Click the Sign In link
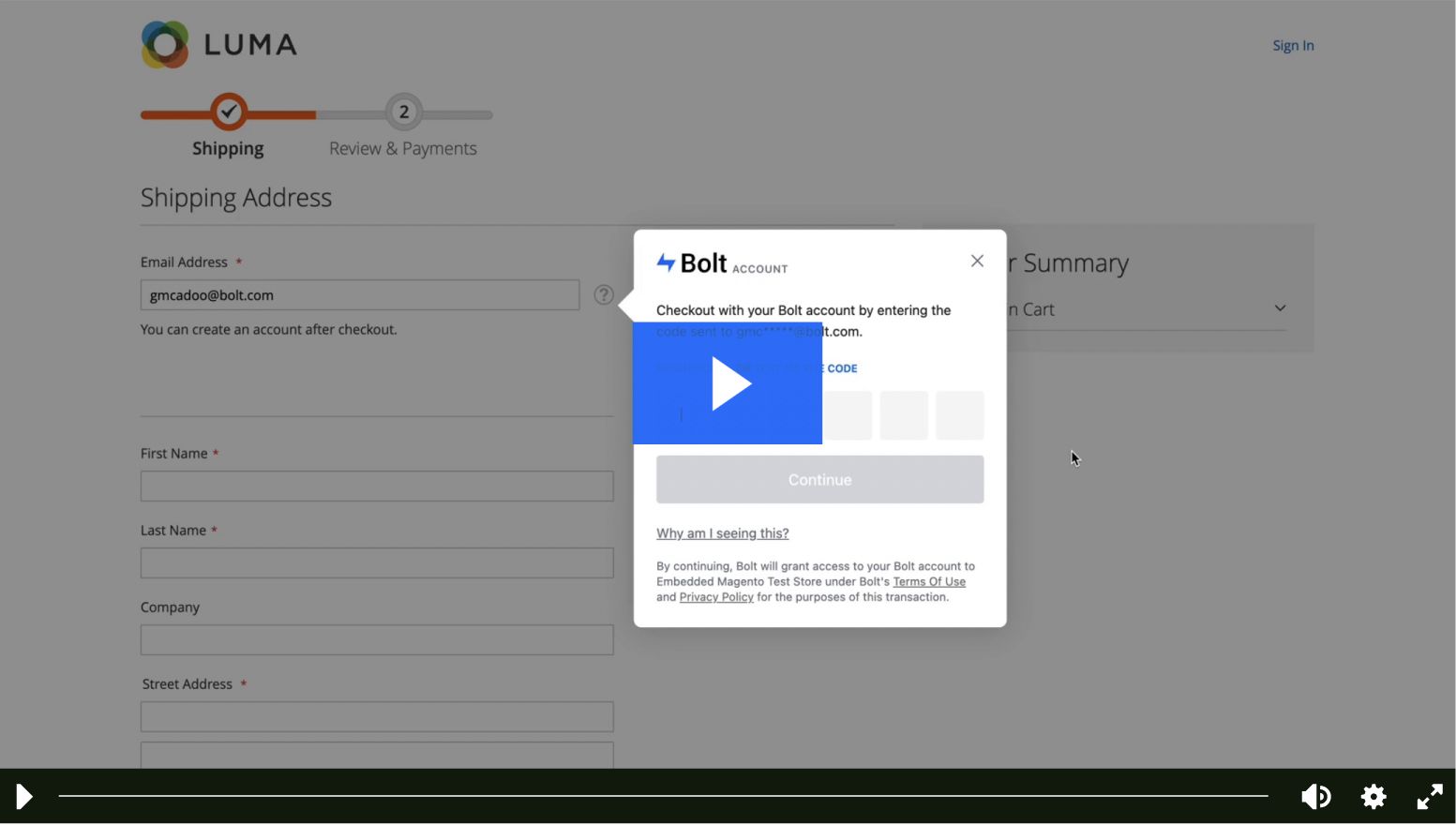The image size is (1456, 825). pyautogui.click(x=1293, y=44)
